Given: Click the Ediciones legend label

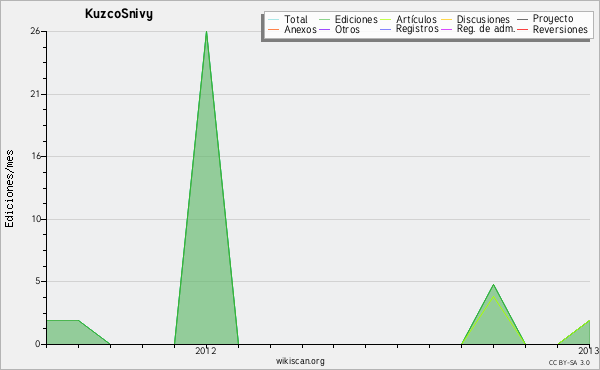Looking at the screenshot, I should pos(356,19).
